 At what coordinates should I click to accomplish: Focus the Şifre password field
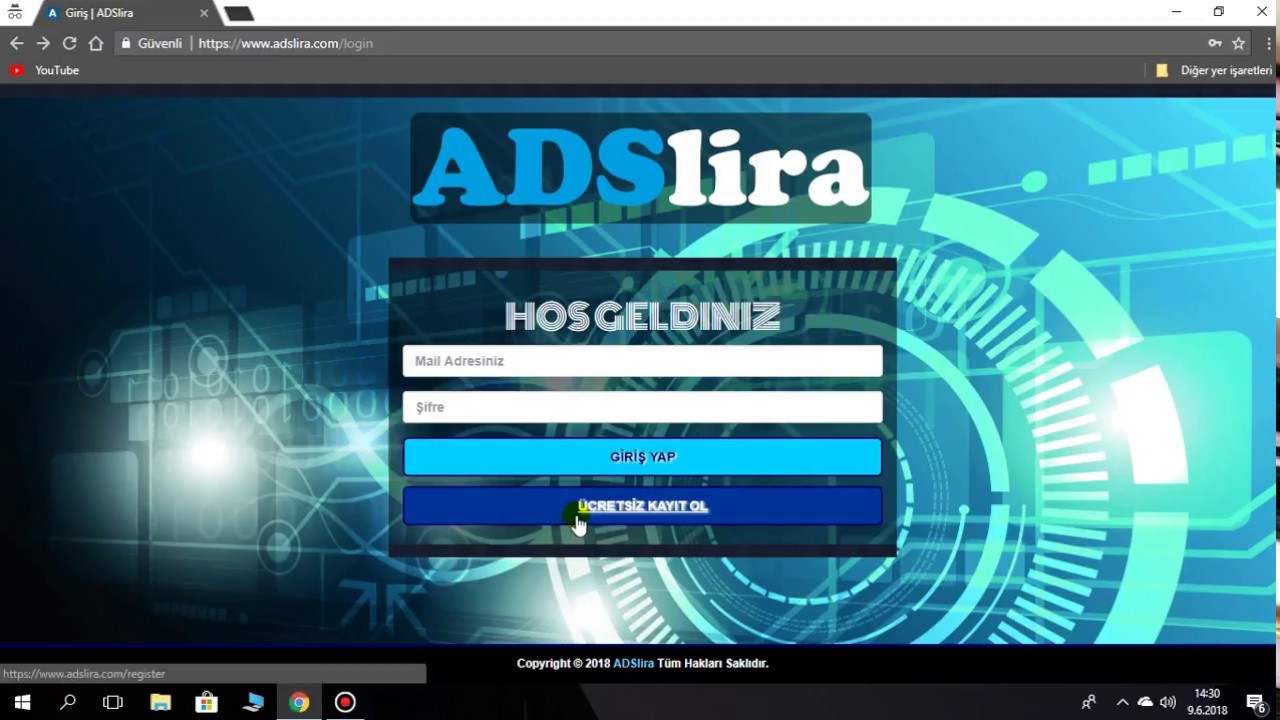coord(642,407)
